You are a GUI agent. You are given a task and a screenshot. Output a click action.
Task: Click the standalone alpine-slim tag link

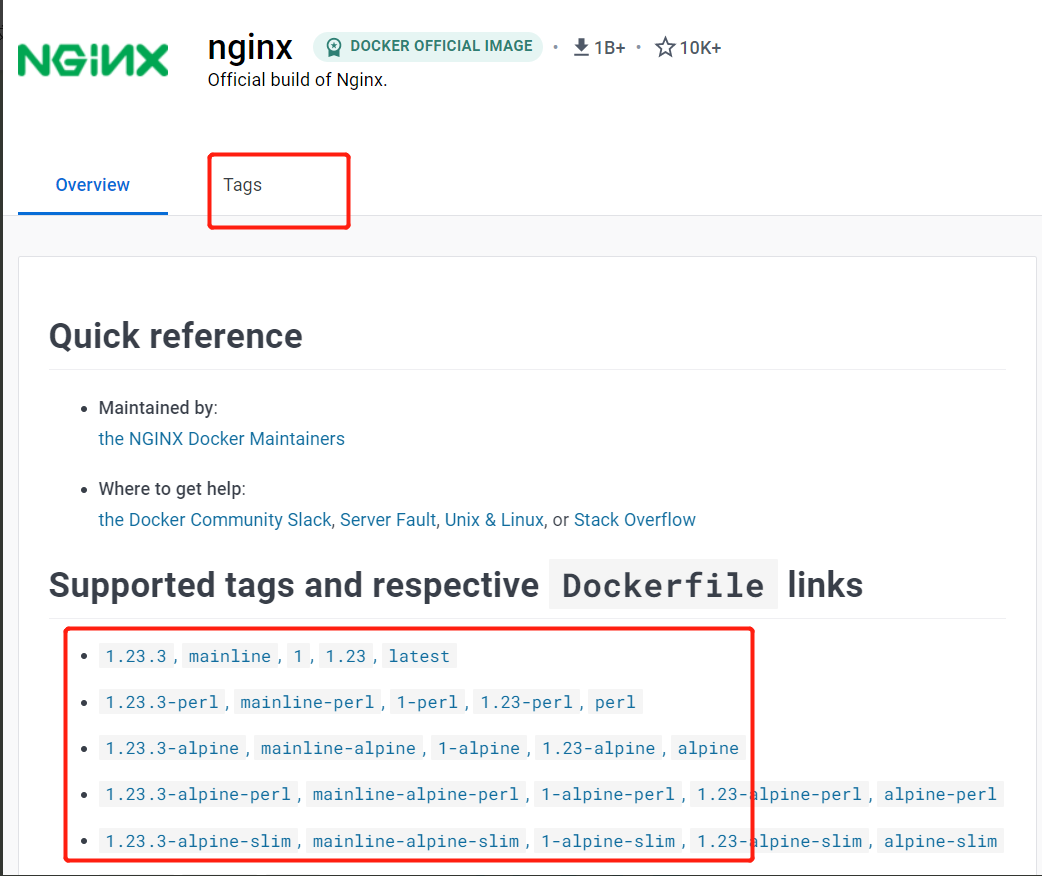point(940,841)
